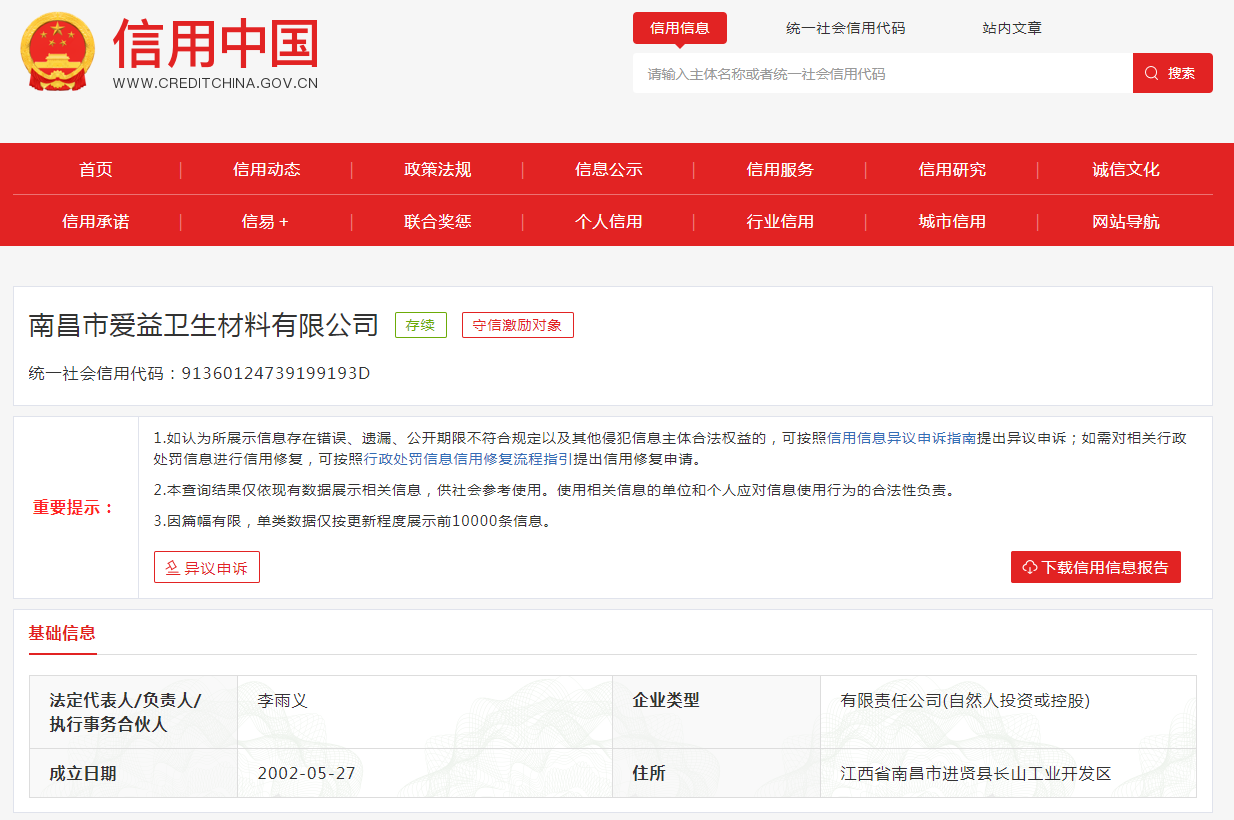Image resolution: width=1234 pixels, height=820 pixels.
Task: Go to 政策法规 navigation item
Action: pyautogui.click(x=438, y=169)
